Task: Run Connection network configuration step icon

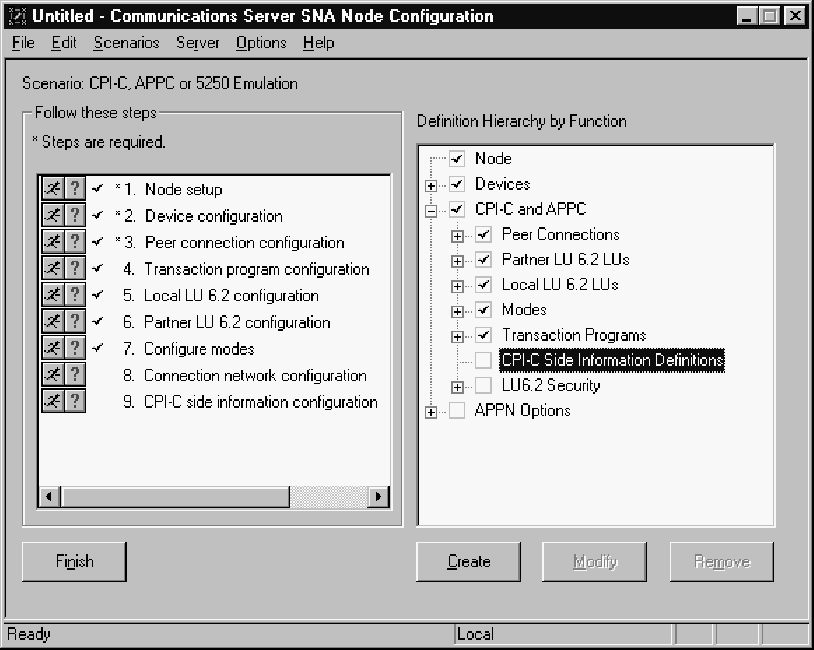Action: 53,374
